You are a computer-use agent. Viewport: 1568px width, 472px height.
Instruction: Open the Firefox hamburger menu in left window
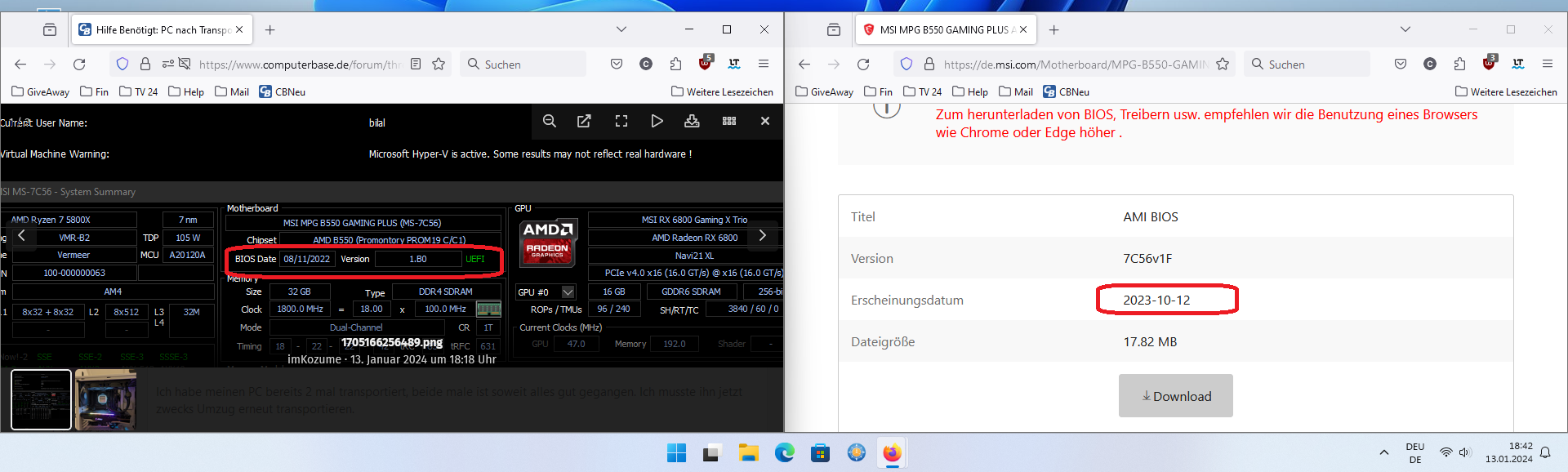click(764, 65)
